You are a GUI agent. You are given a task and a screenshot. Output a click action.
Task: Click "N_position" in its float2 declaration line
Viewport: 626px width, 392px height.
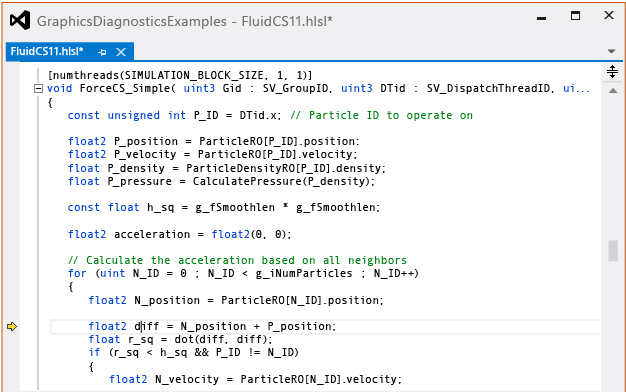pos(167,300)
